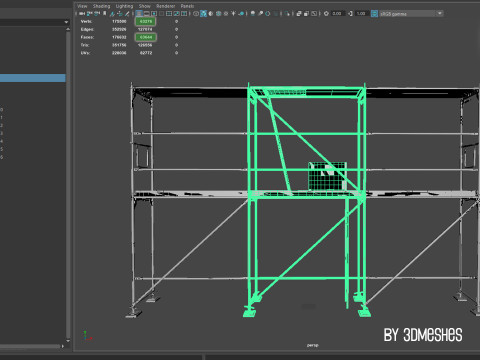Click the 'Tris:' poly count label
This screenshot has height=360, width=480.
tap(85, 45)
